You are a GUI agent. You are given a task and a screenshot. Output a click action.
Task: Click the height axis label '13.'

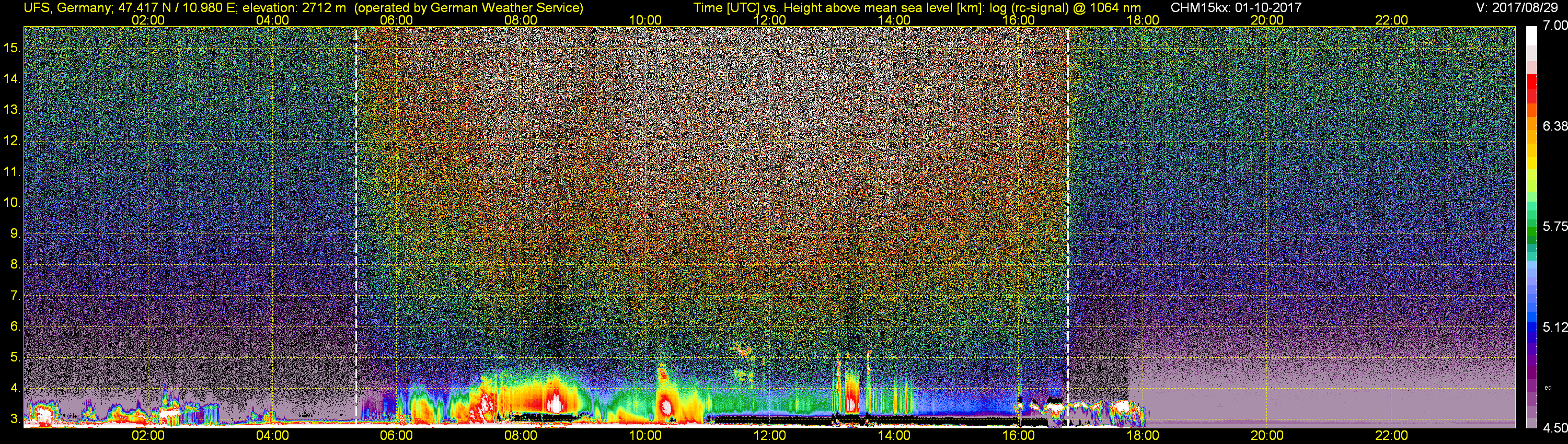point(12,110)
